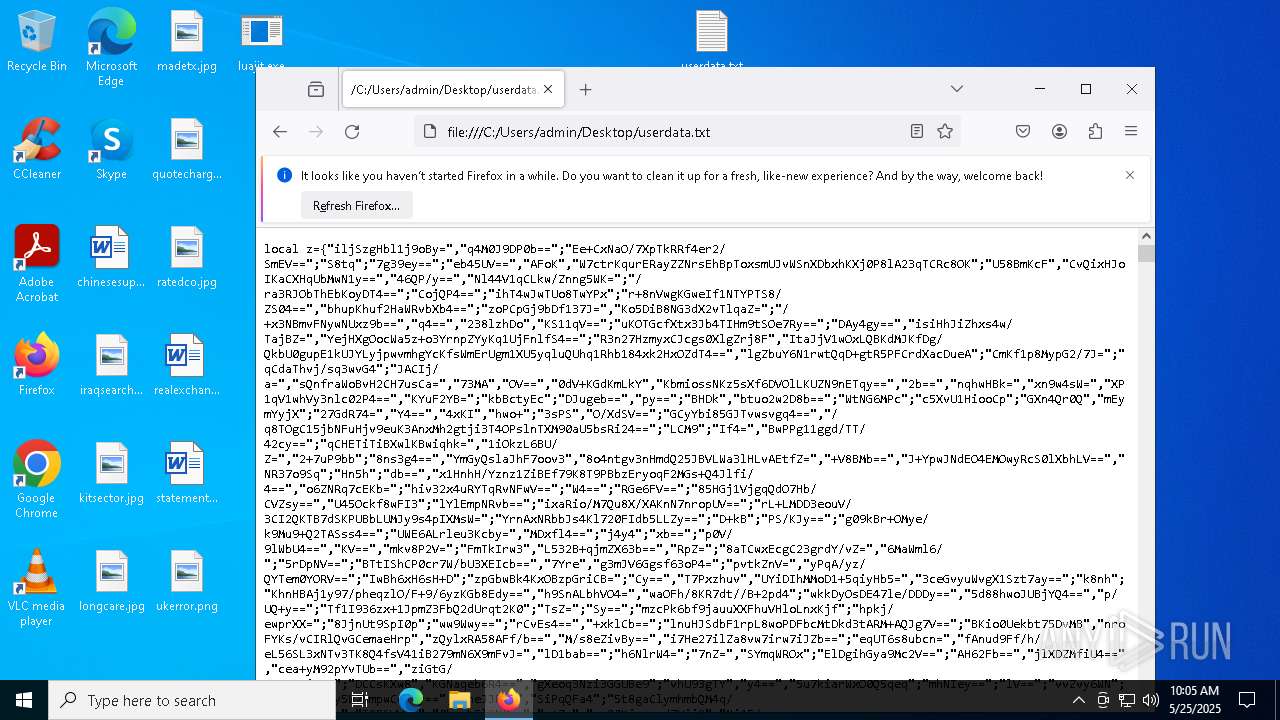Viewport: 1280px width, 720px height.
Task: Open the volume control in tray
Action: [x=1151, y=700]
